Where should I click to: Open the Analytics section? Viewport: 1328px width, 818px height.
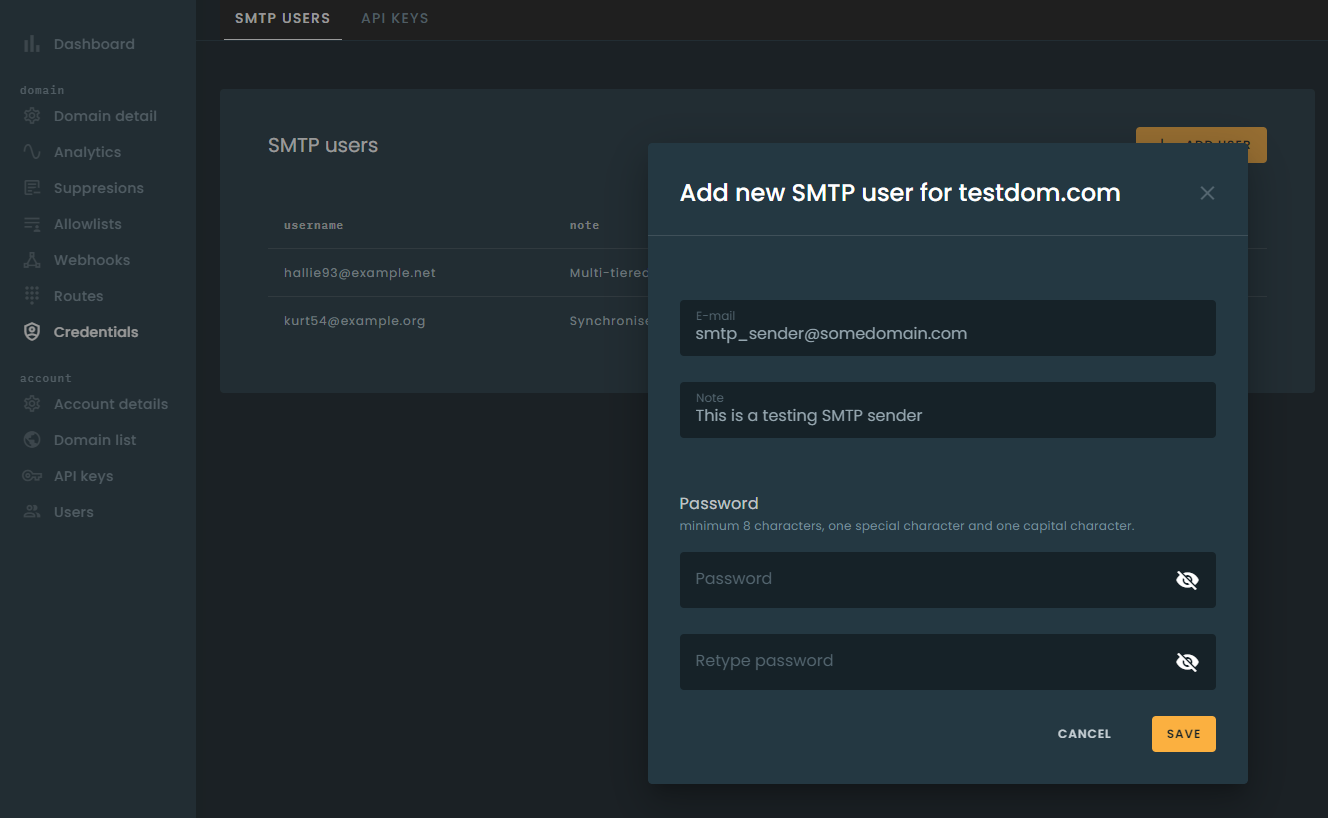coord(88,151)
